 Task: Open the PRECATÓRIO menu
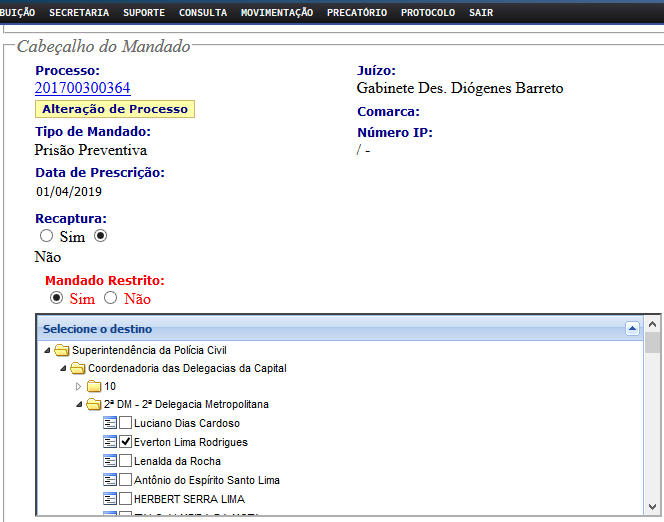[x=356, y=12]
